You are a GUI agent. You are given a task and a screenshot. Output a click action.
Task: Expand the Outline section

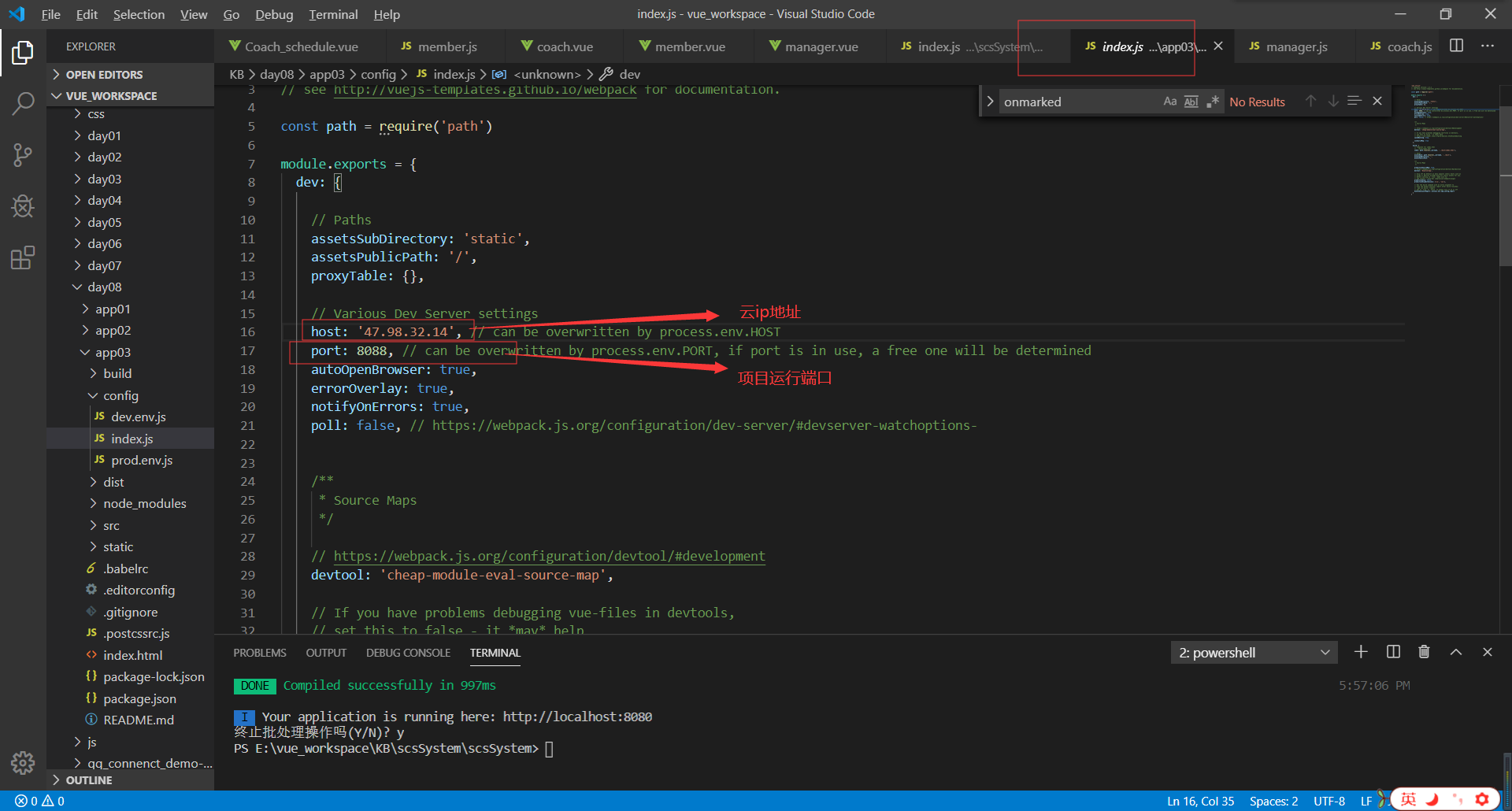(x=130, y=780)
